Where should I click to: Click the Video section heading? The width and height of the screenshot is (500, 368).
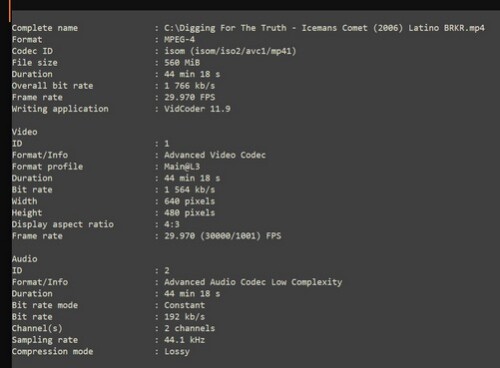25,132
